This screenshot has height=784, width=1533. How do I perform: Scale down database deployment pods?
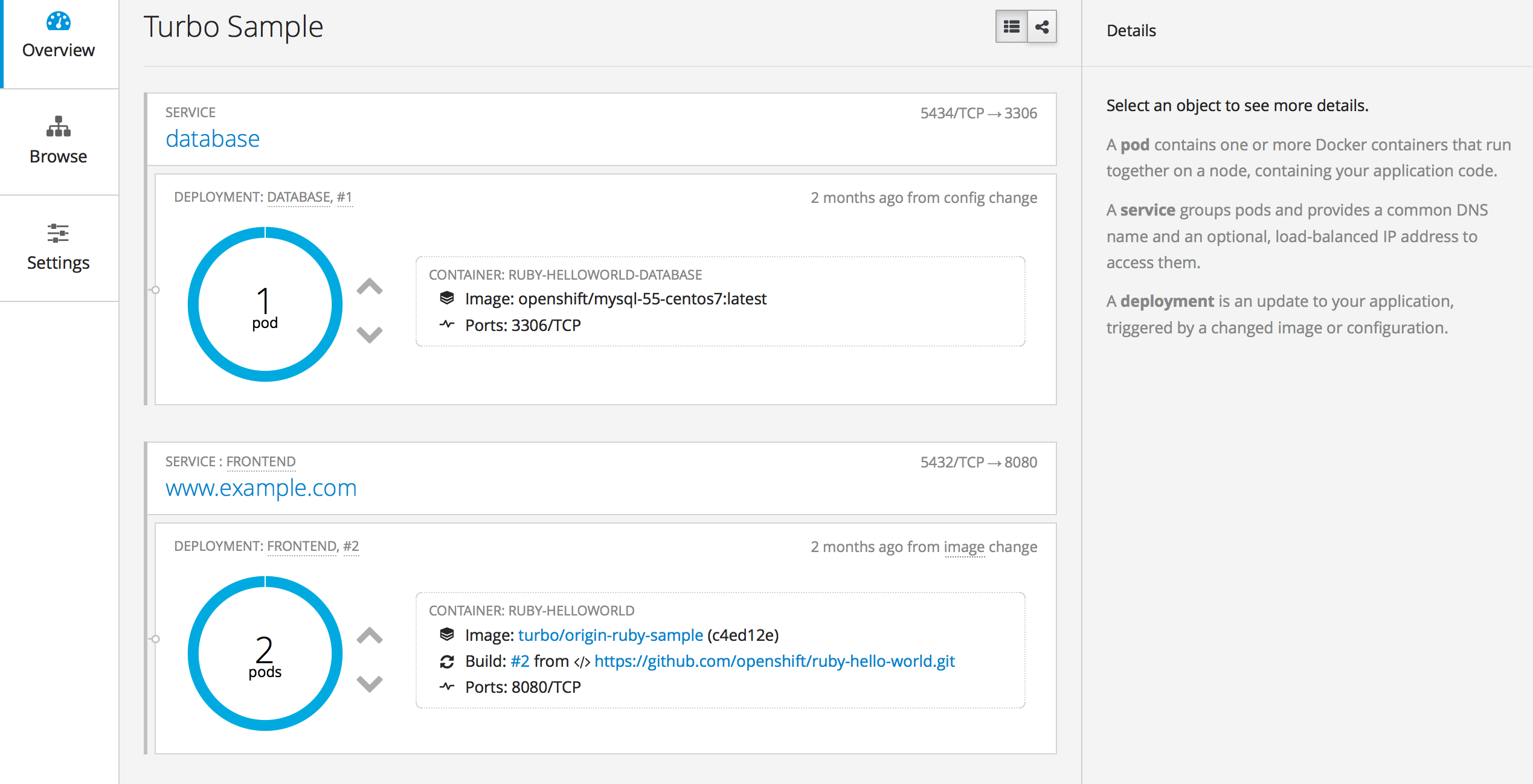(x=370, y=334)
